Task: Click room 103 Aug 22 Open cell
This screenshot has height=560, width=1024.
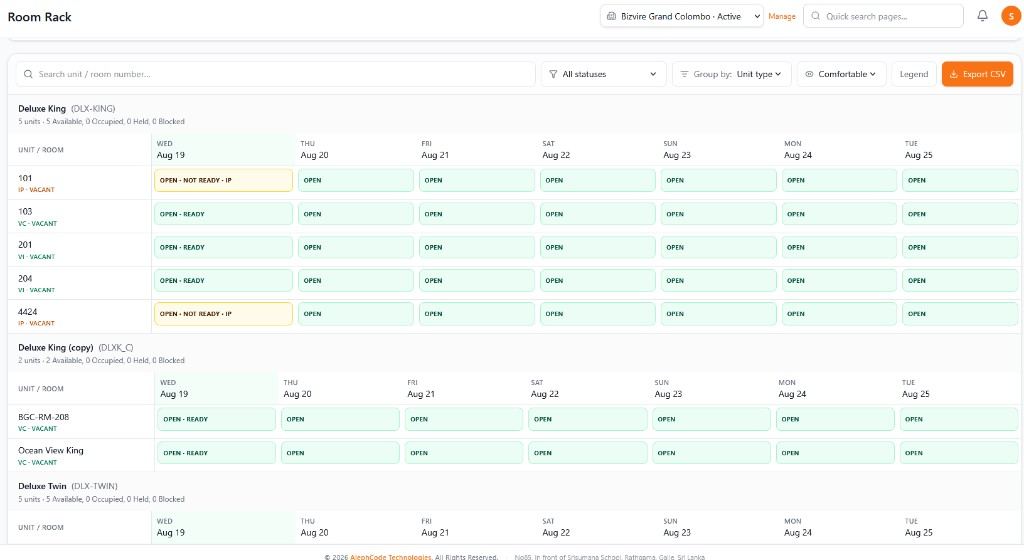Action: (x=598, y=214)
